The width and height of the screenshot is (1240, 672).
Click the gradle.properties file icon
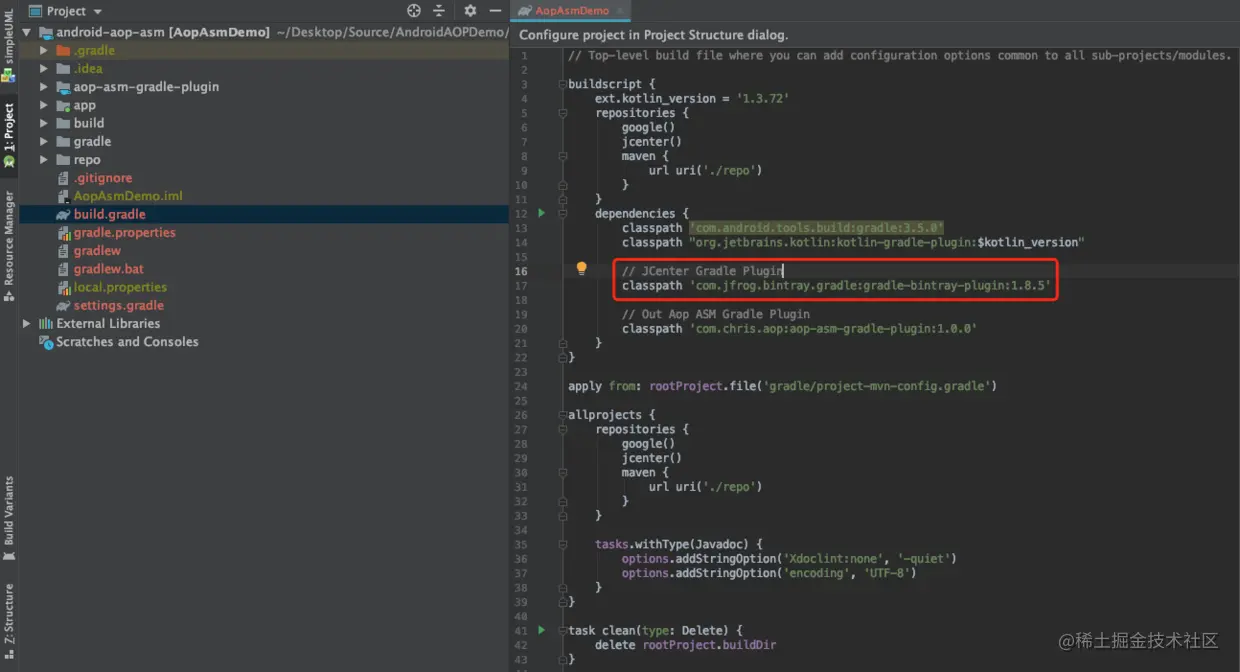64,232
